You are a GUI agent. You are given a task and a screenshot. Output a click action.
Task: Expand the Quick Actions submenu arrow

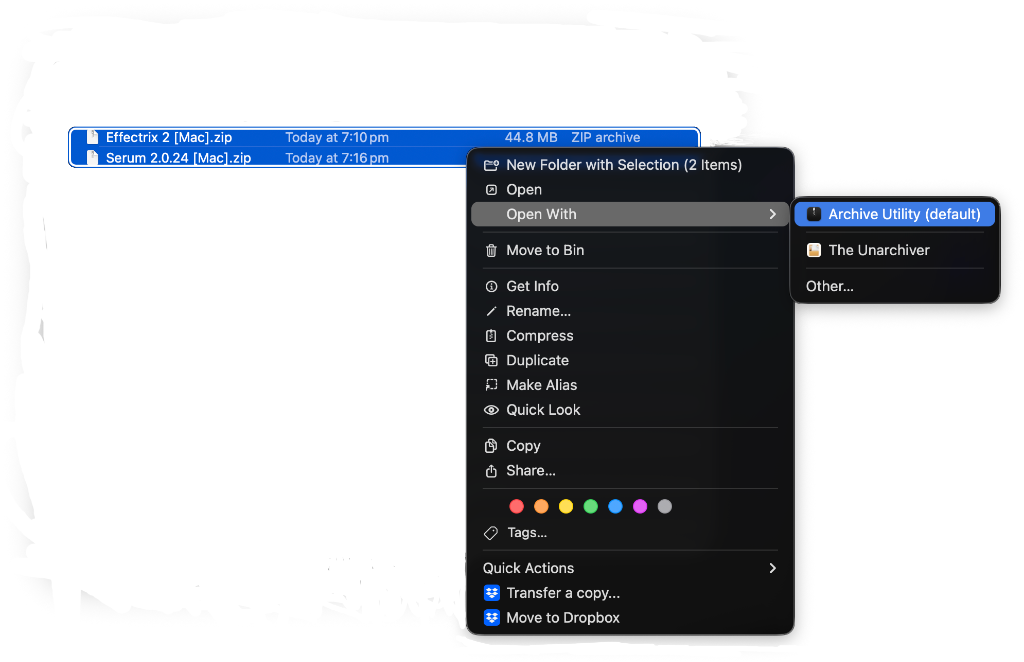click(773, 568)
